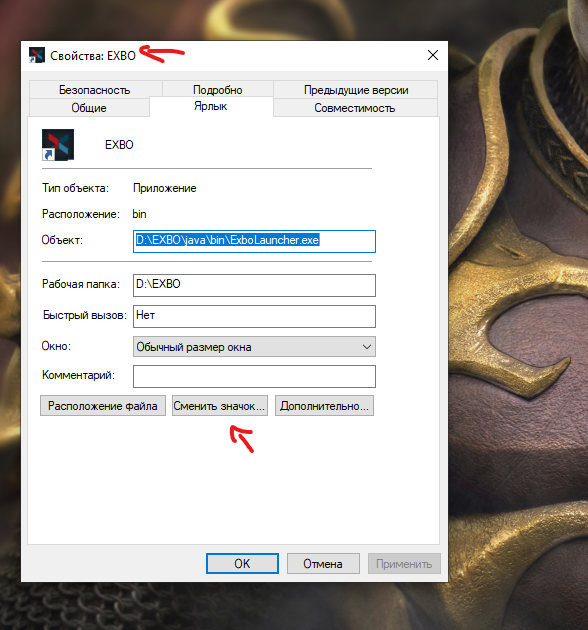Close the Свойства: EXBO dialog
The height and width of the screenshot is (630, 588).
(x=433, y=55)
